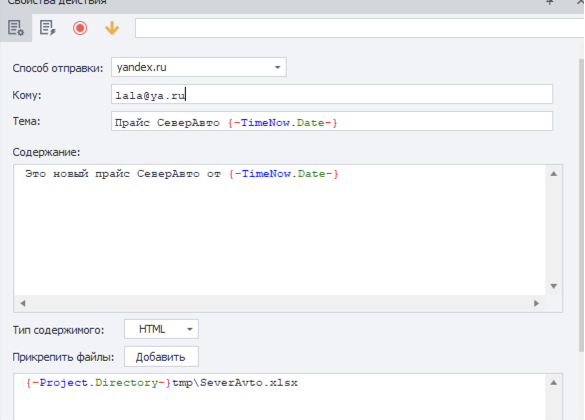Click the red record breakpoint icon

[x=80, y=28]
